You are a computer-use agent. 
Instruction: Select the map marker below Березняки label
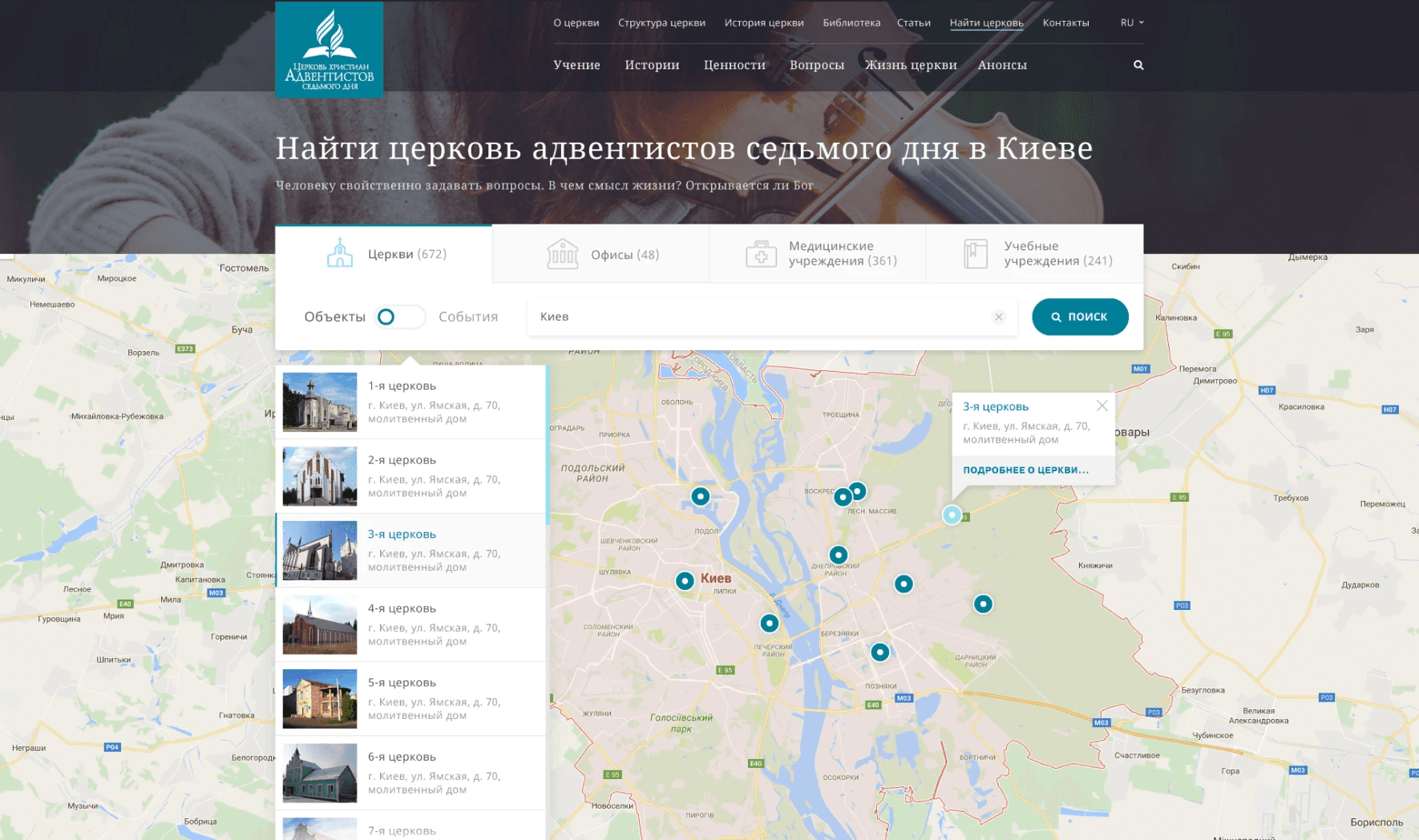[880, 652]
